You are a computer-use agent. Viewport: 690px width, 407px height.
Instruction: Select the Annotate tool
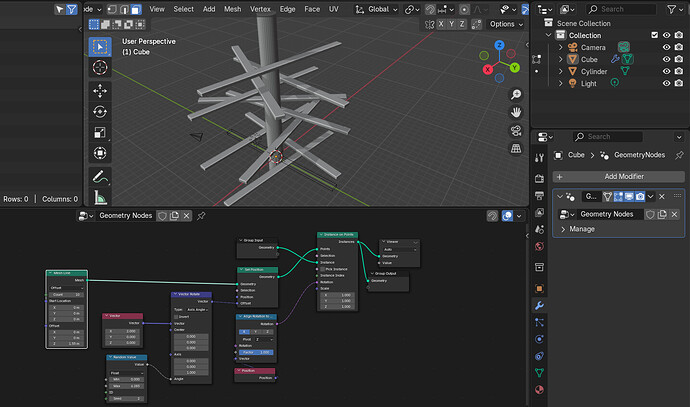[x=100, y=177]
